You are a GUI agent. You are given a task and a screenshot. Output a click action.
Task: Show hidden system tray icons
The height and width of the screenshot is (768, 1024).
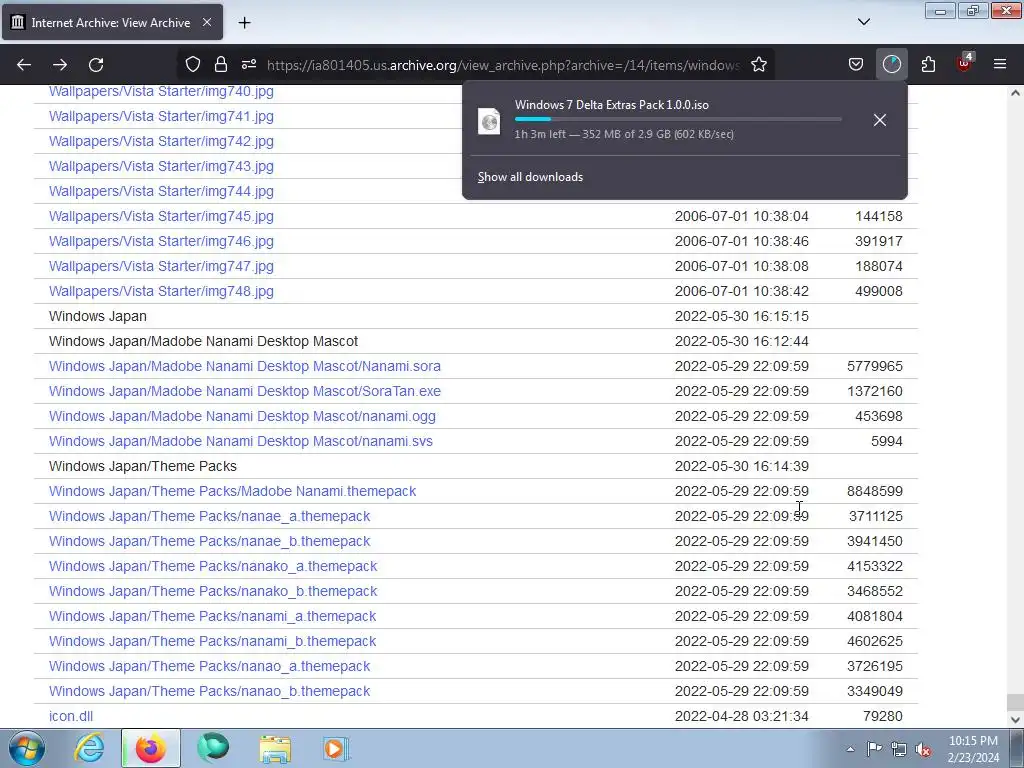tap(850, 749)
